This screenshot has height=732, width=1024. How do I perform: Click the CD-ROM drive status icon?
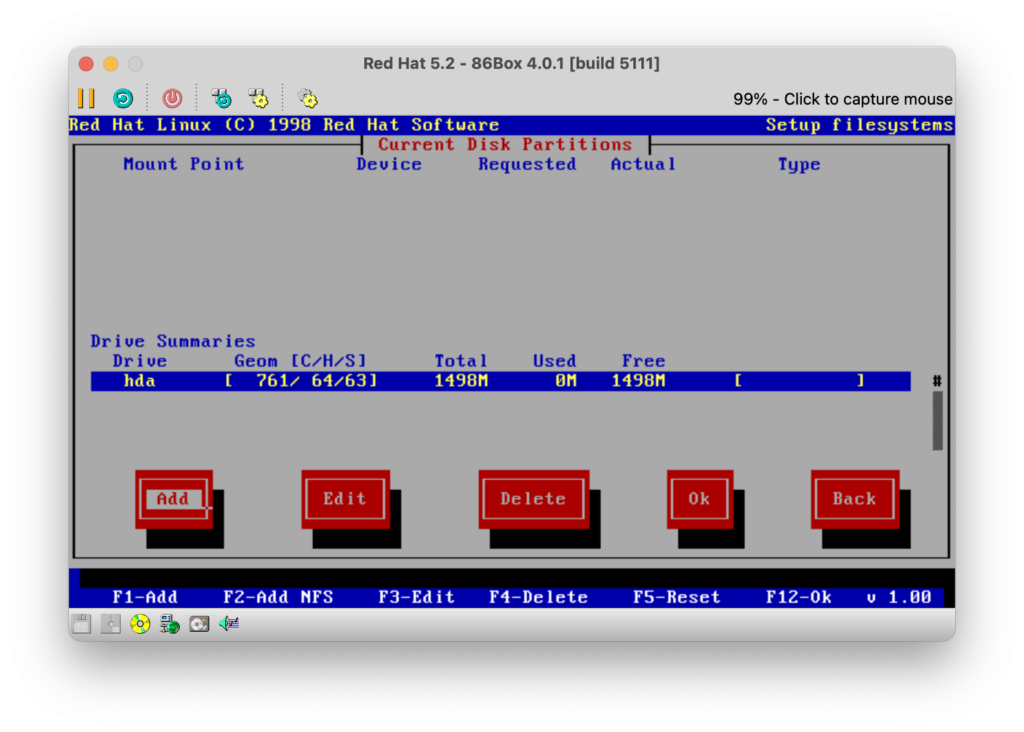click(140, 624)
